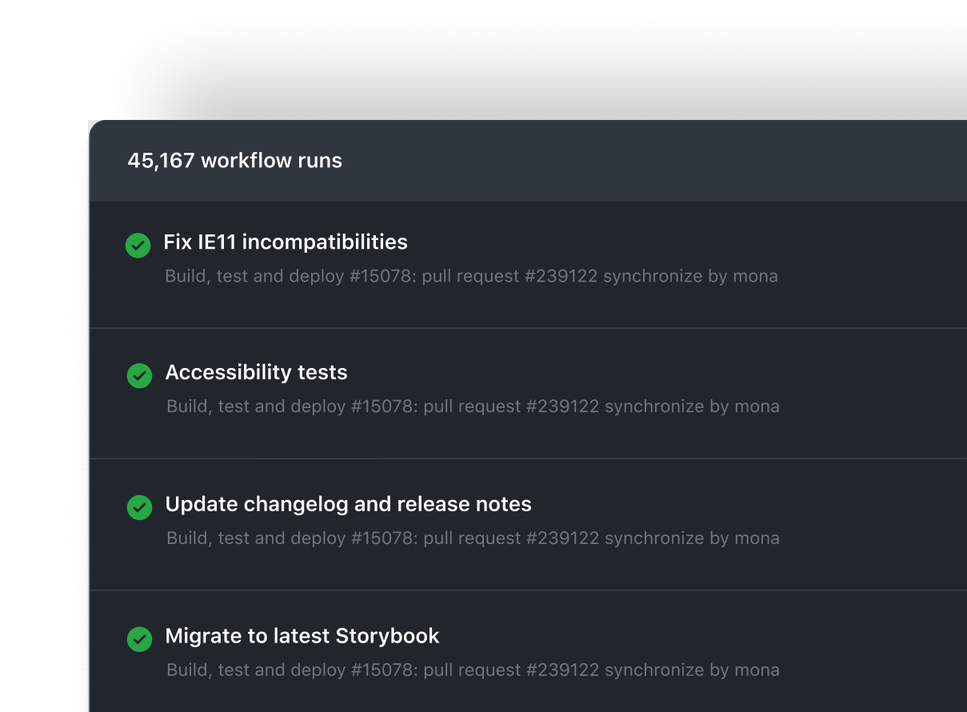
Task: Open pull request #239122 in Migrate to Storybook row
Action: coord(511,670)
